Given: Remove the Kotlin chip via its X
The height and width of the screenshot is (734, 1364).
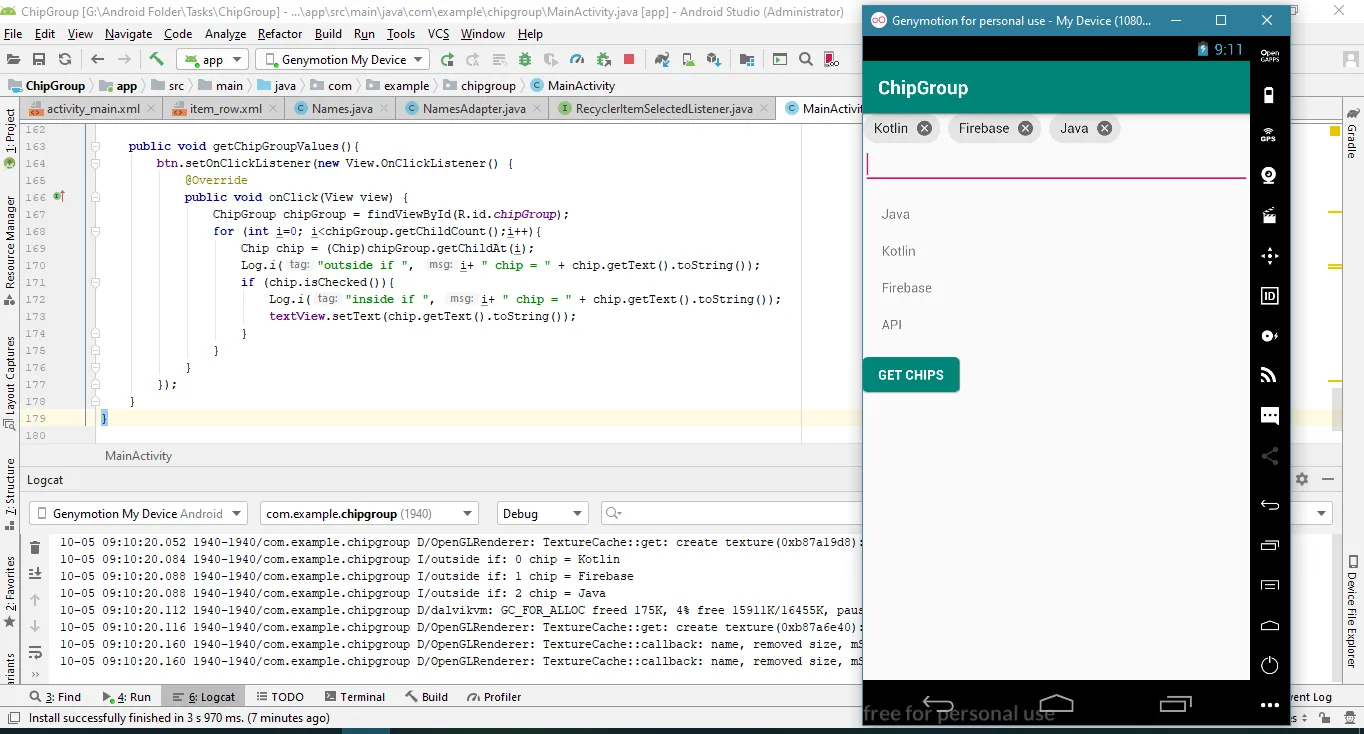Looking at the screenshot, I should click(924, 128).
